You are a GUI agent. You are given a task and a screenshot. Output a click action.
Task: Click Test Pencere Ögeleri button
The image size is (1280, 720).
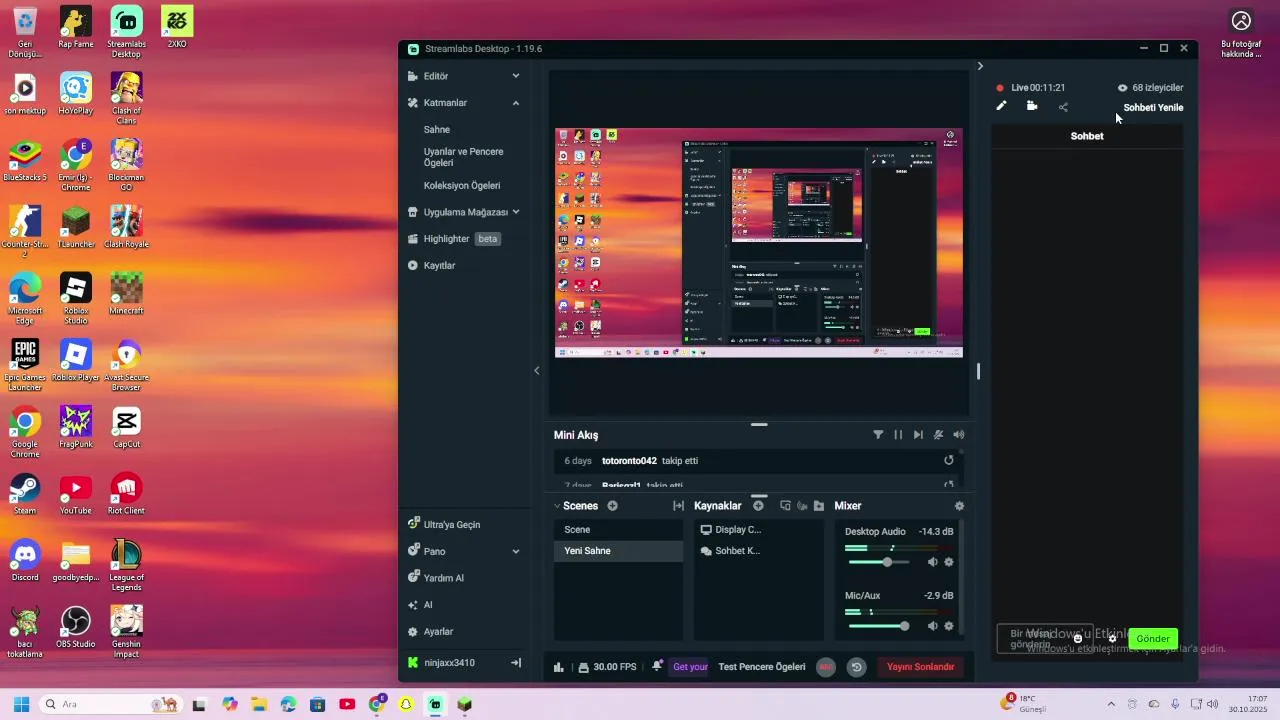[762, 667]
